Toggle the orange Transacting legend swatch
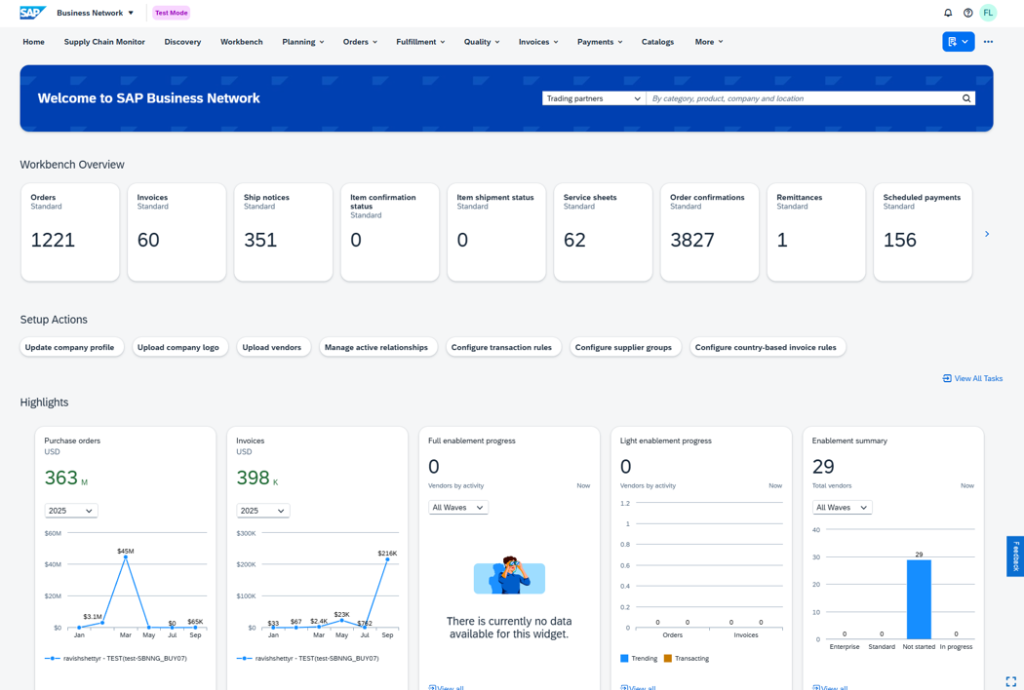 (667, 658)
